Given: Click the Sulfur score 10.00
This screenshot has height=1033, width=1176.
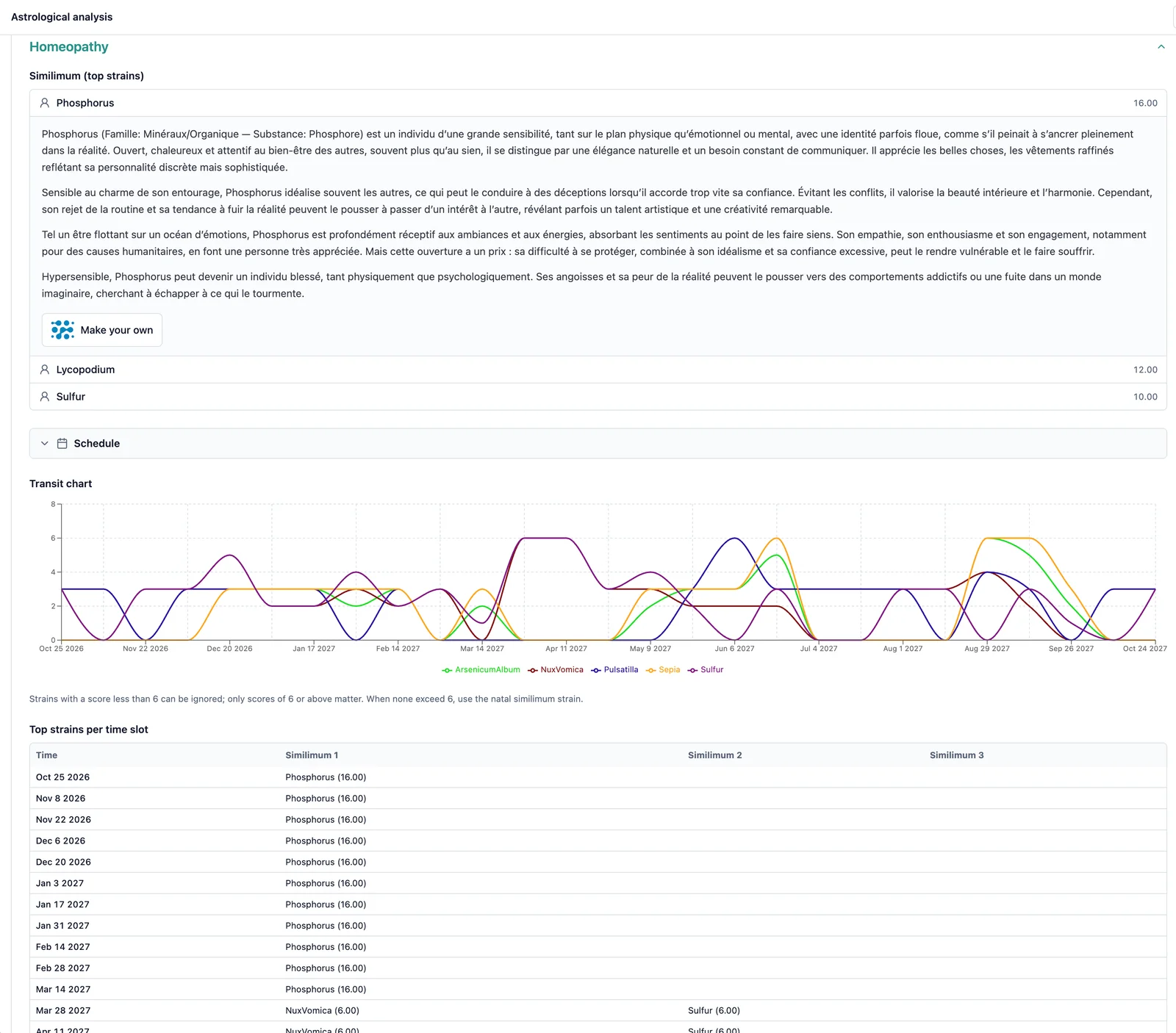Looking at the screenshot, I should click(x=1145, y=397).
